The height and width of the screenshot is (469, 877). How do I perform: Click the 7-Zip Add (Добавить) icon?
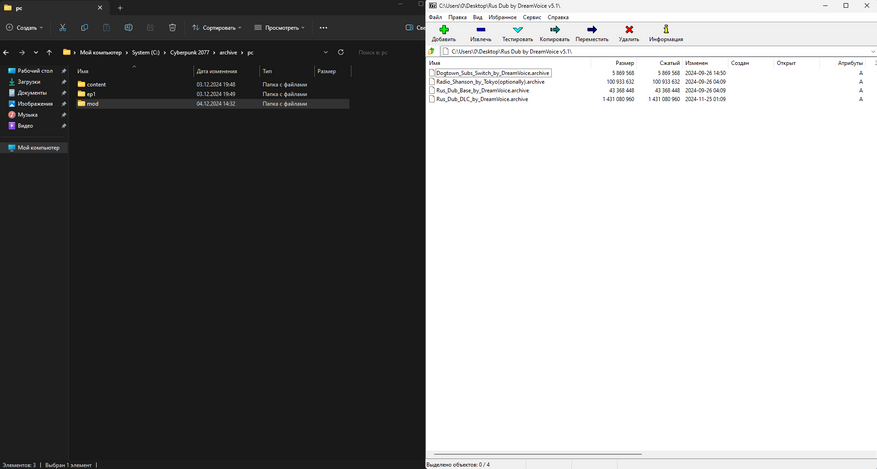click(444, 30)
